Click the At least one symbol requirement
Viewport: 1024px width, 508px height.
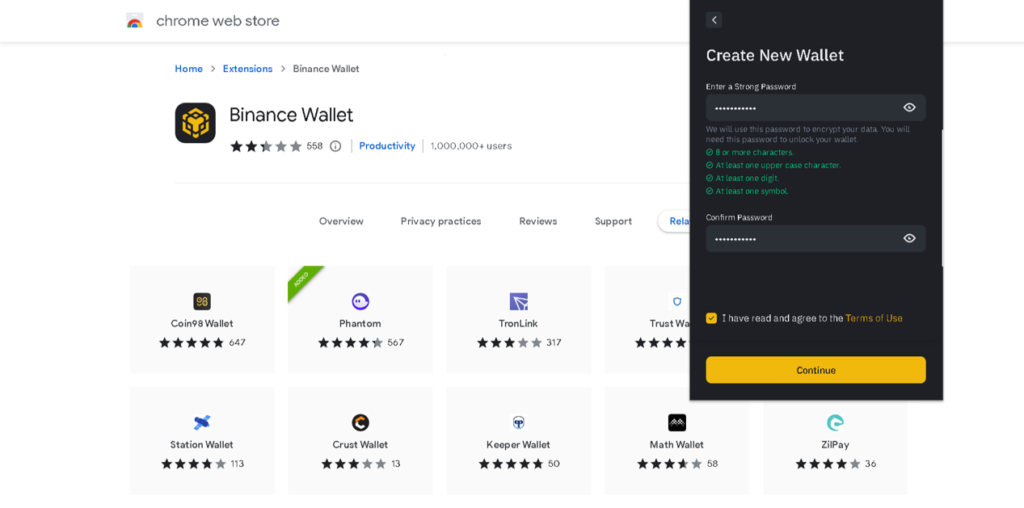pos(747,191)
